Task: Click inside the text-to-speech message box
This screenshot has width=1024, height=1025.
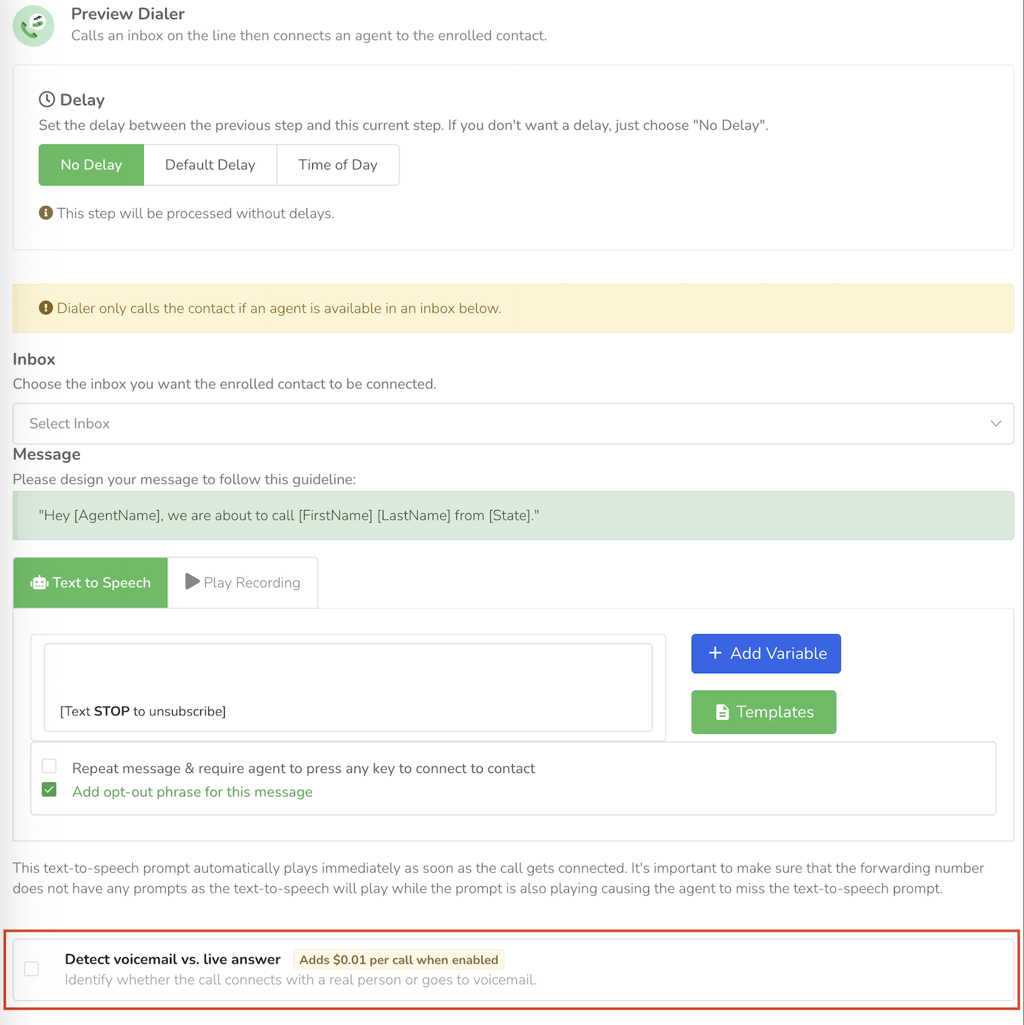Action: tap(348, 687)
